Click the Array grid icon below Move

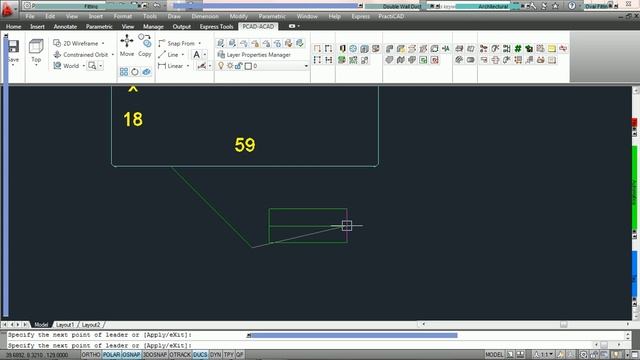click(124, 72)
